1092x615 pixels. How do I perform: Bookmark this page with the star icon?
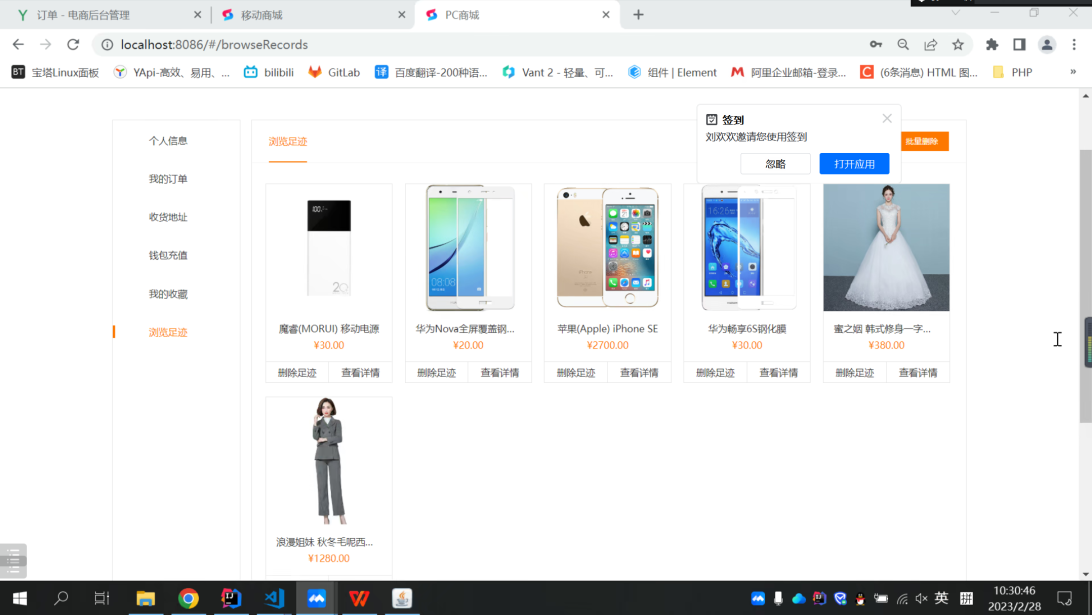(x=958, y=45)
